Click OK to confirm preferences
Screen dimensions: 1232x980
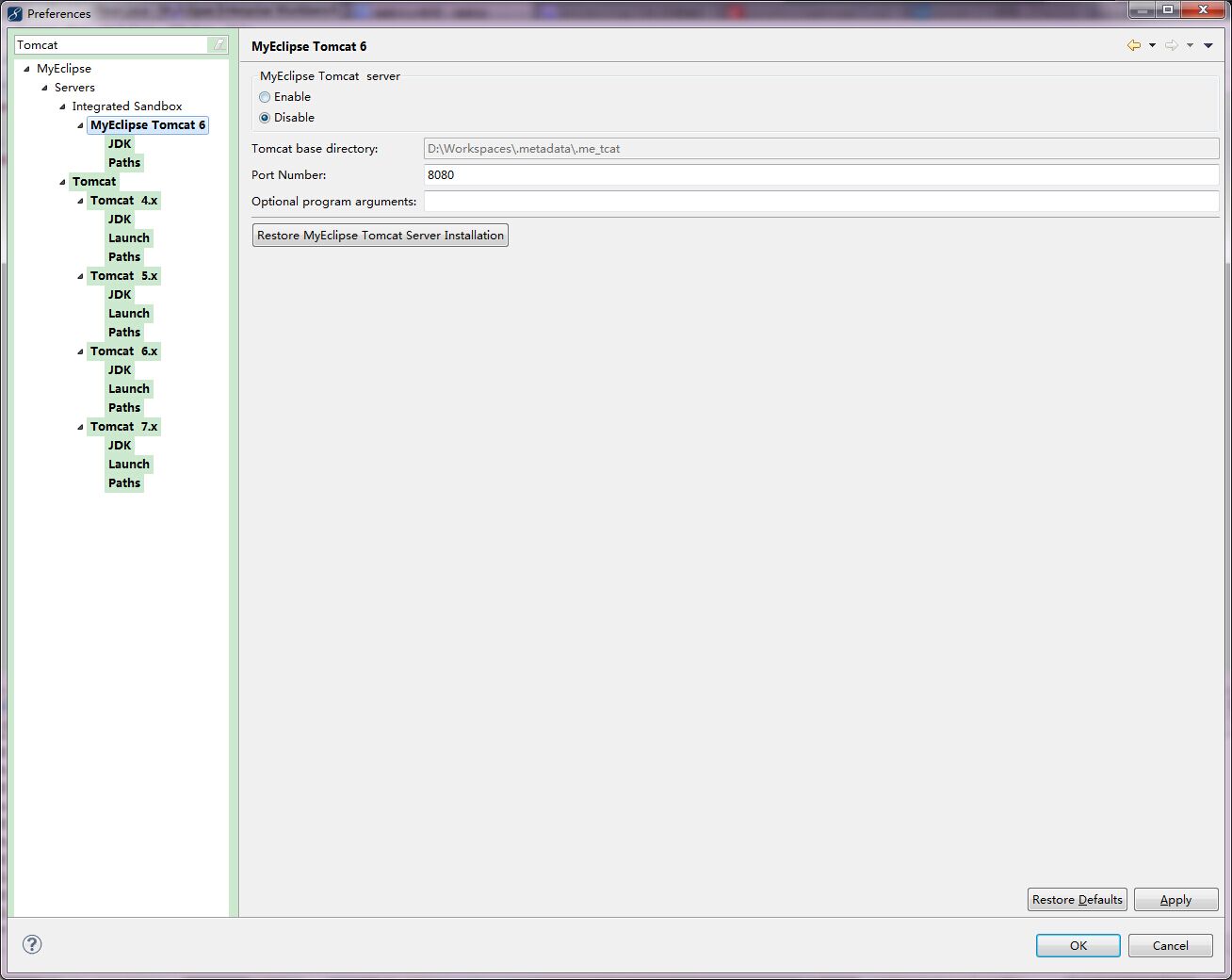point(1078,945)
